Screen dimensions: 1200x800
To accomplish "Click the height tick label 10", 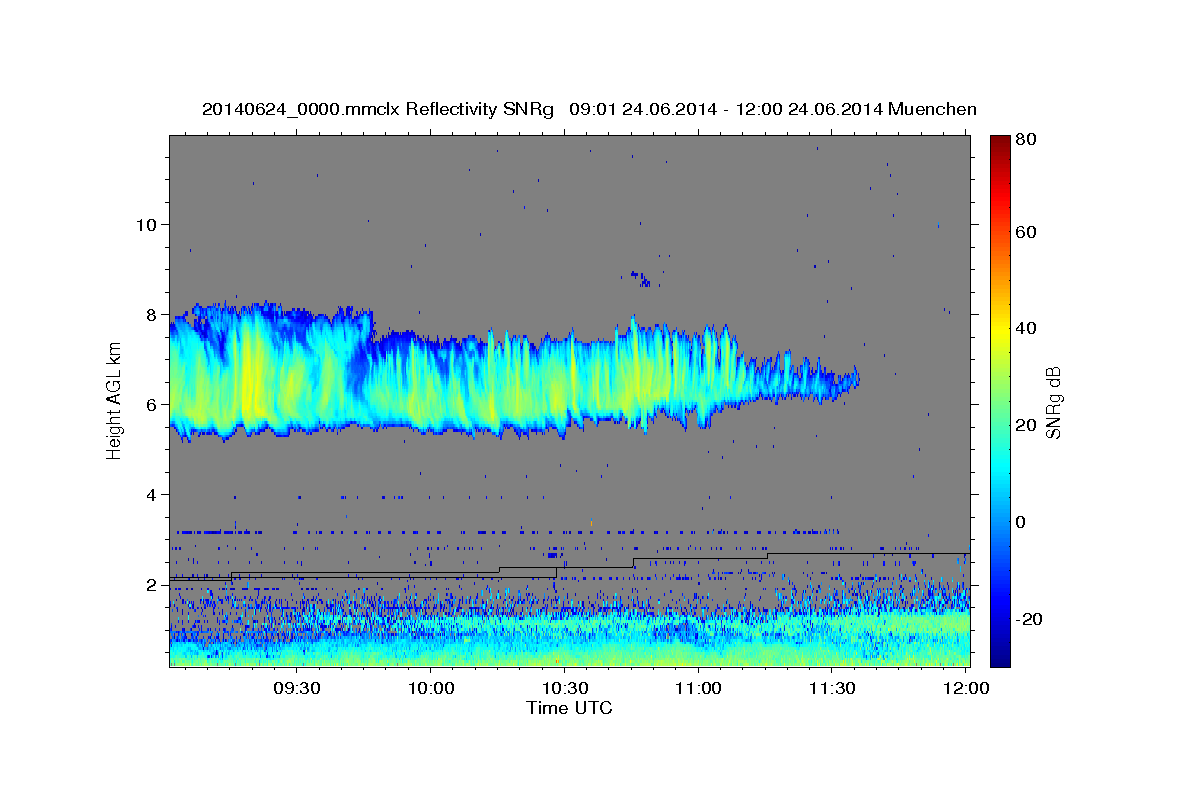I will (145, 224).
